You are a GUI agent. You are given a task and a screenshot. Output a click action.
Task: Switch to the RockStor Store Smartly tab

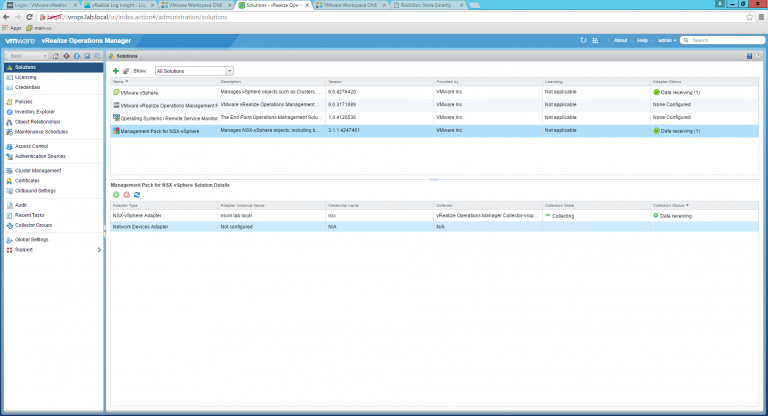pos(429,5)
